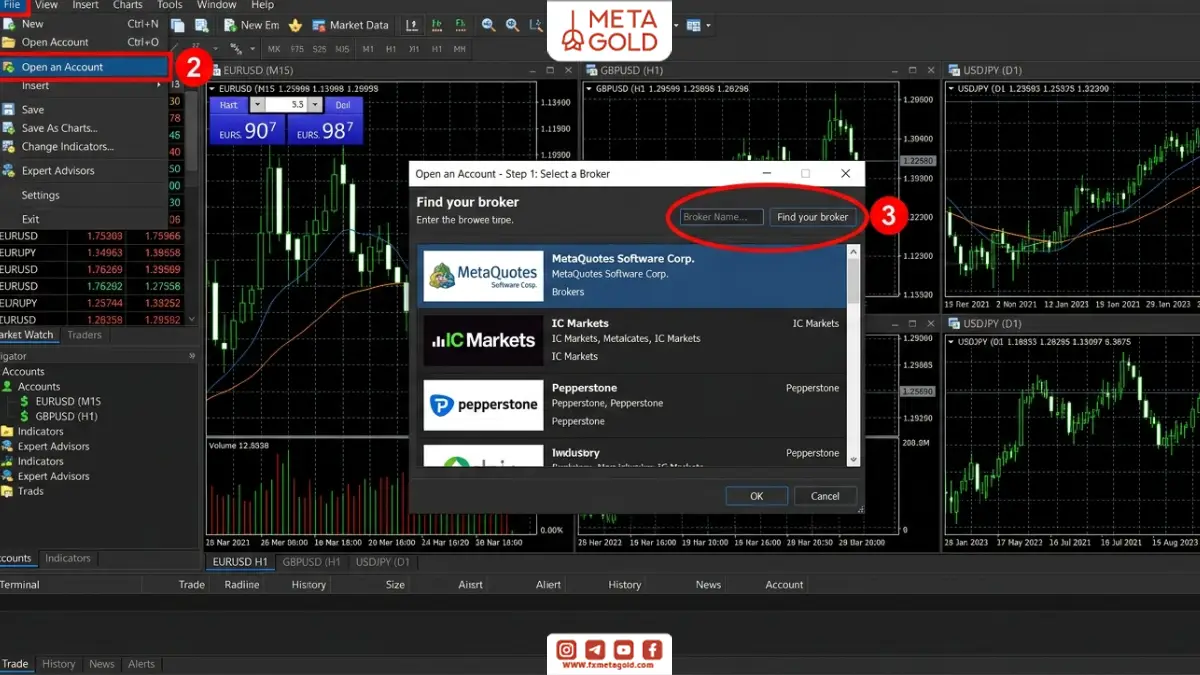Open the lot size dropdown on EURUSD chart

point(315,105)
